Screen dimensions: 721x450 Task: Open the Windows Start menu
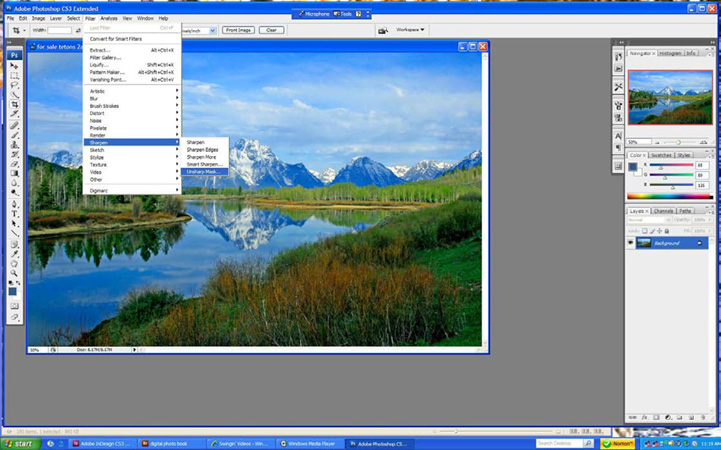click(18, 443)
